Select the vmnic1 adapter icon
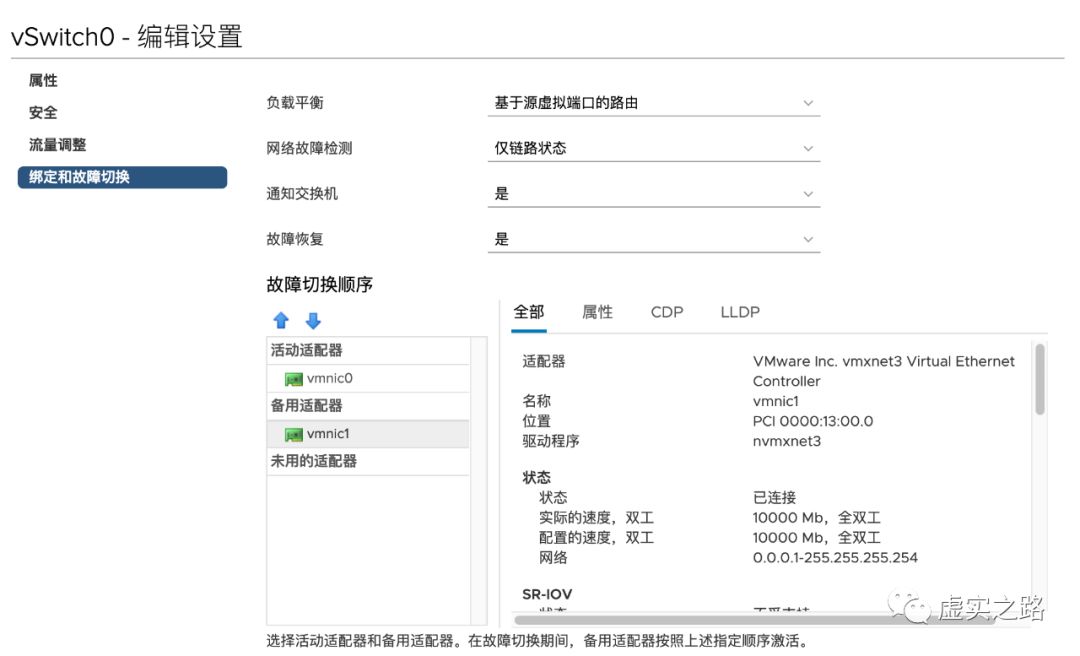 (294, 433)
